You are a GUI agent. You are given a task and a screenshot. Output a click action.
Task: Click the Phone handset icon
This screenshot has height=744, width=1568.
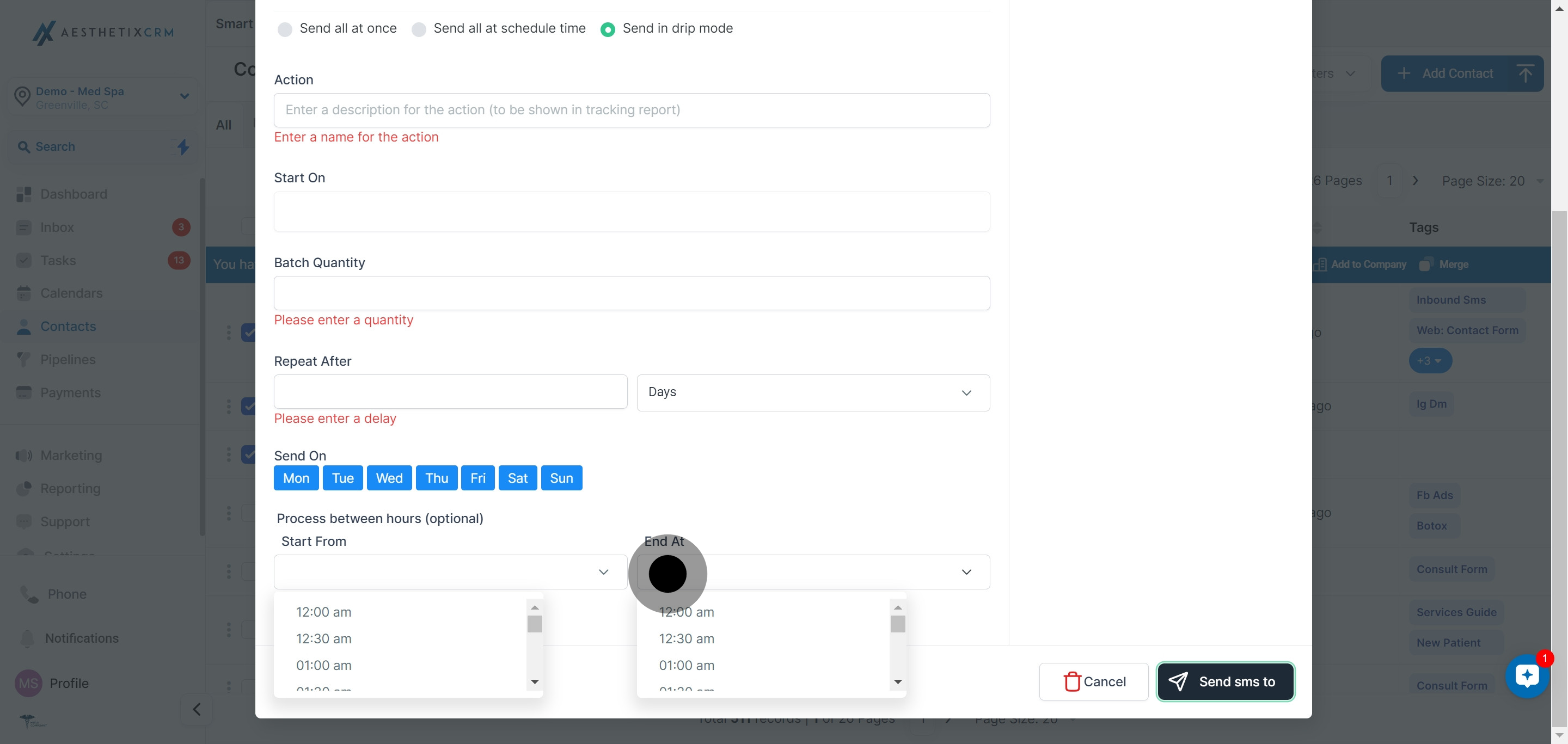[29, 594]
